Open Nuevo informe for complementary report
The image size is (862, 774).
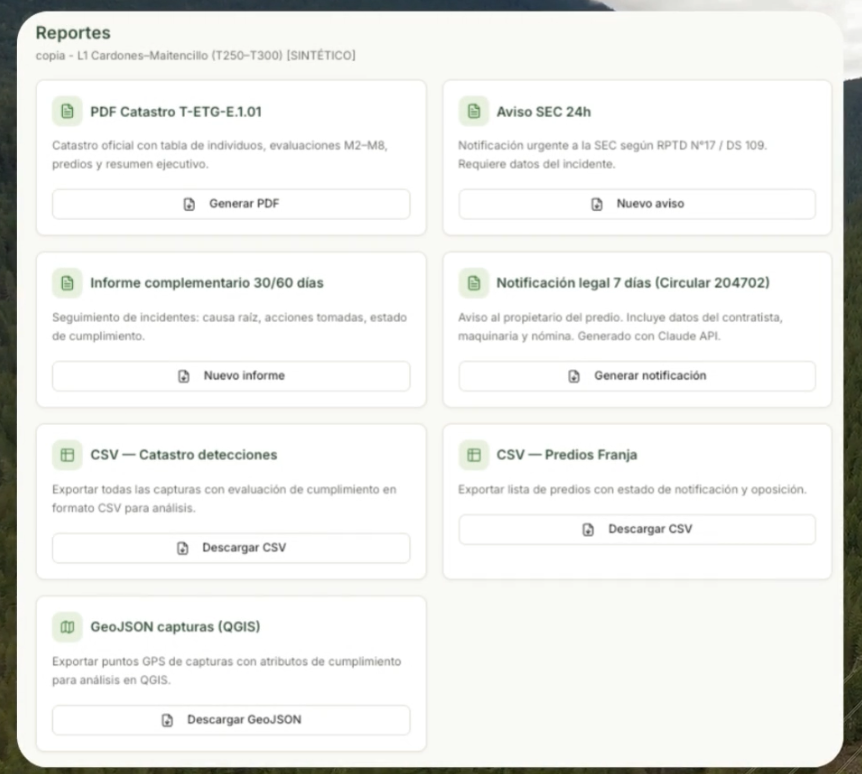click(231, 376)
